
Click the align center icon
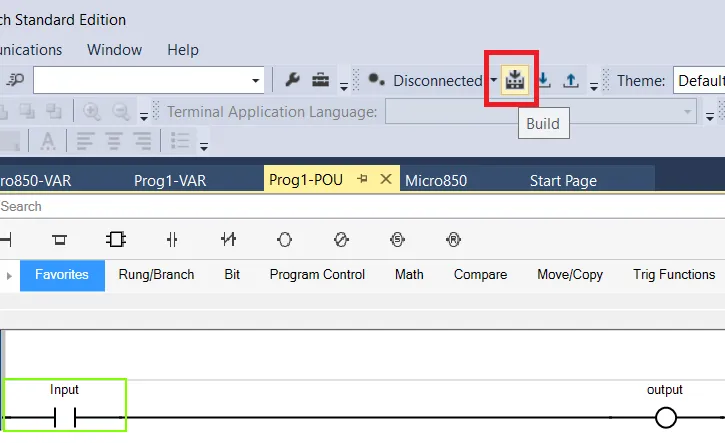[x=114, y=141]
